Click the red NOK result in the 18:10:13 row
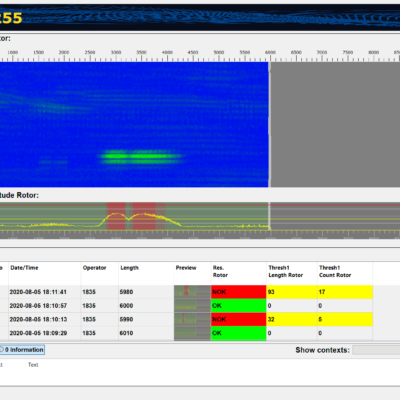The width and height of the screenshot is (400, 400). [239, 319]
